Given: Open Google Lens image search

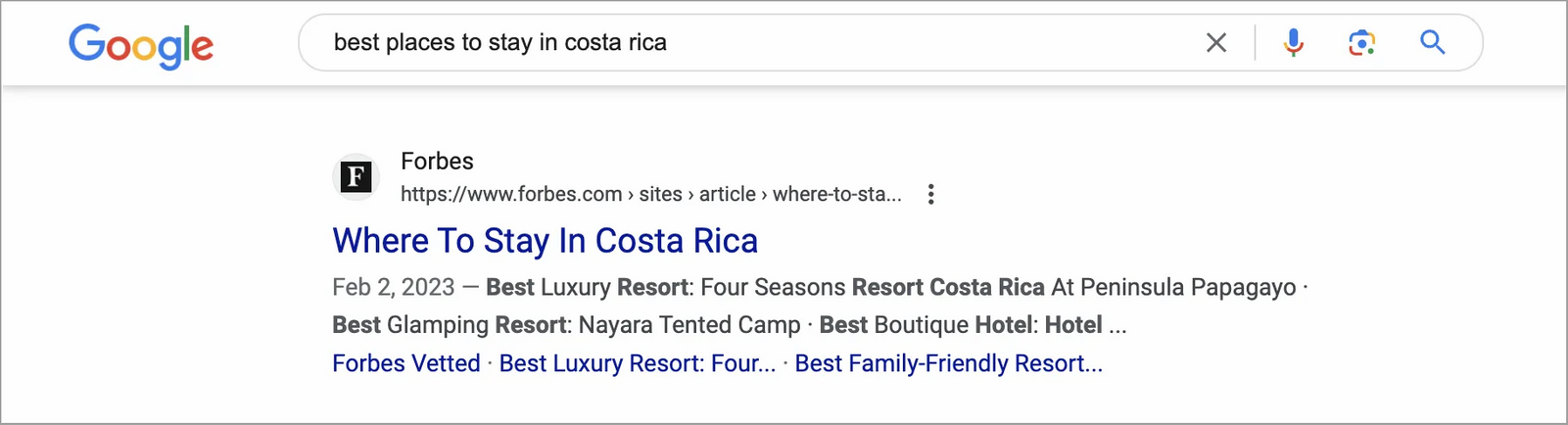Looking at the screenshot, I should 1361,43.
